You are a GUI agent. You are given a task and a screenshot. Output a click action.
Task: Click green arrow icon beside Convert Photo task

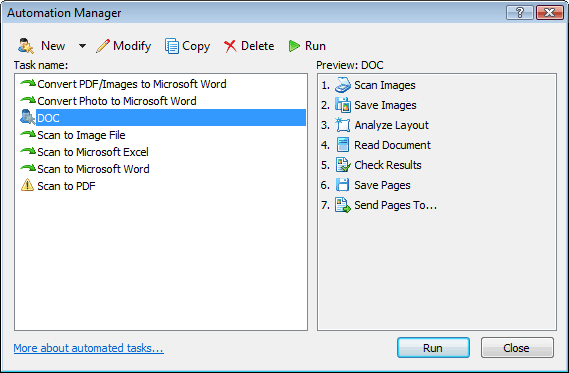coord(28,100)
